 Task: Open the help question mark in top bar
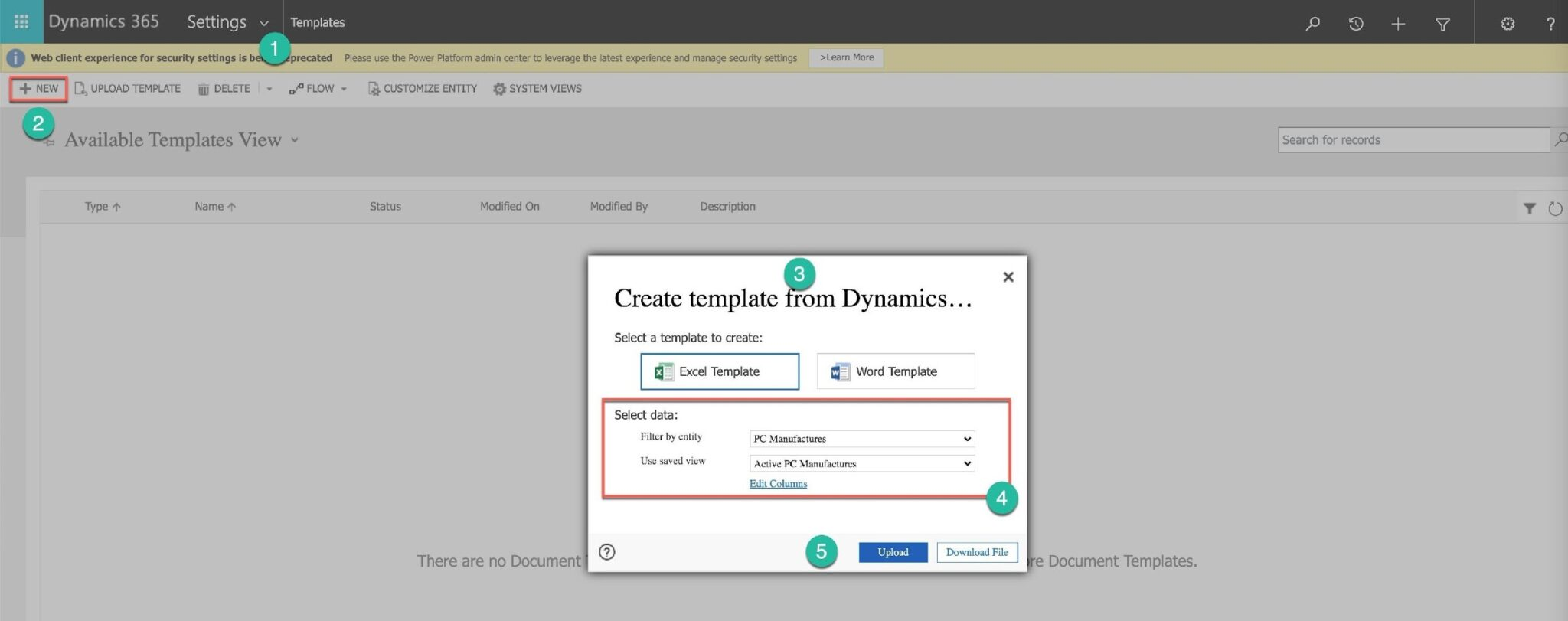[1550, 23]
